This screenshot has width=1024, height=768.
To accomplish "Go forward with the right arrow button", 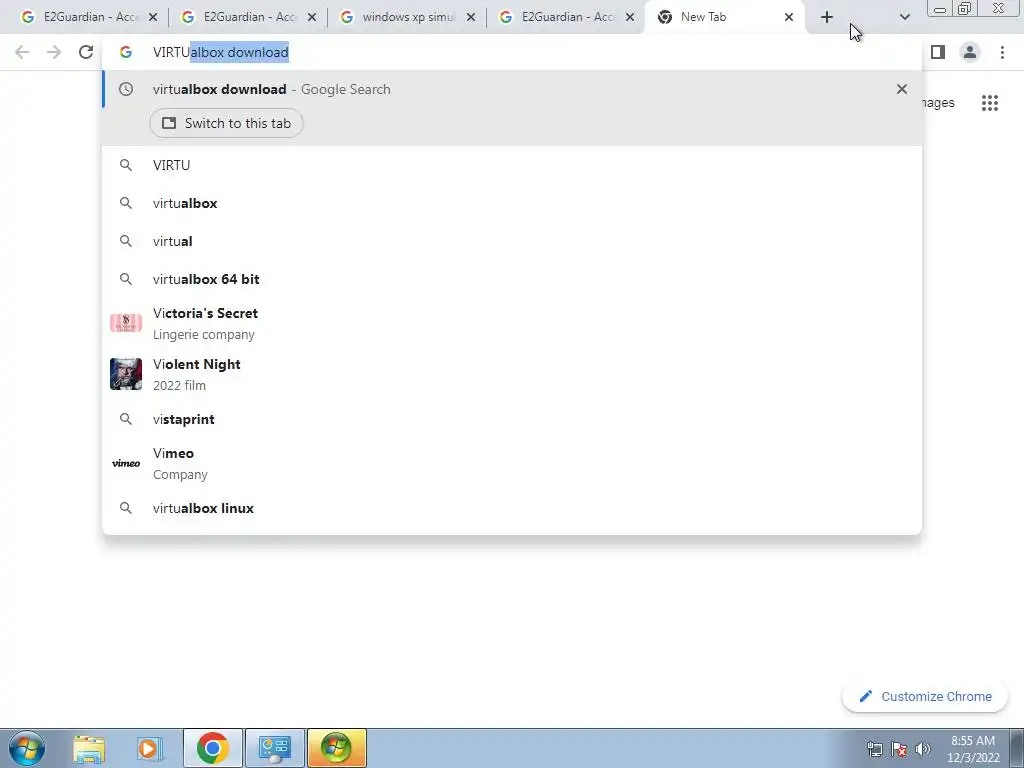I will (54, 52).
